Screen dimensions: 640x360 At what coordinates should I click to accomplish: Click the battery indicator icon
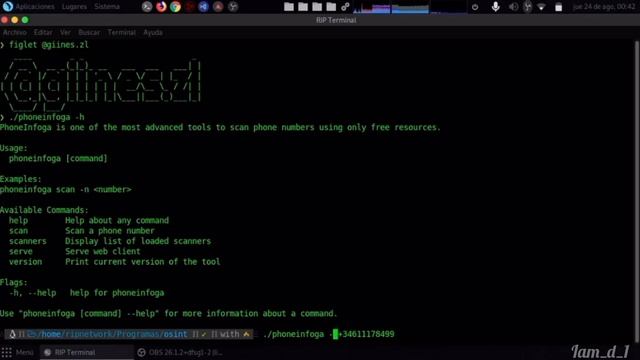[x=558, y=7]
